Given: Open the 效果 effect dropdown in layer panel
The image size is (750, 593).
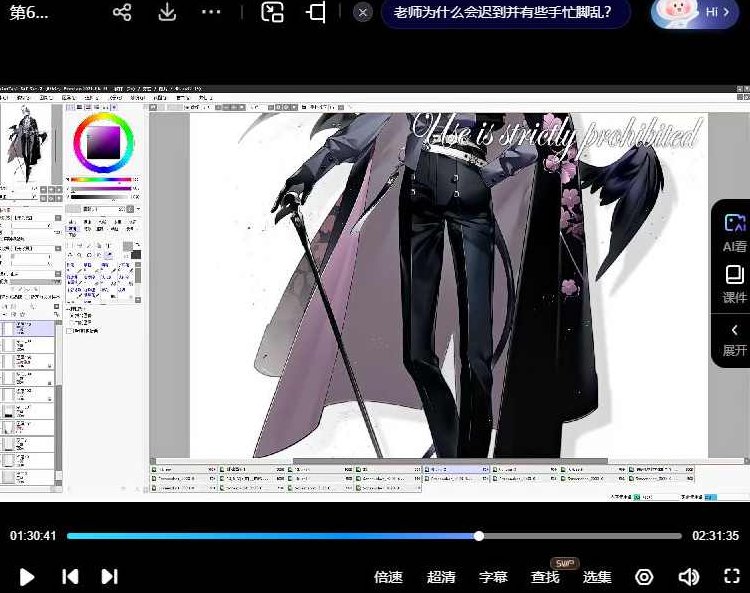Looking at the screenshot, I should coord(58,249).
